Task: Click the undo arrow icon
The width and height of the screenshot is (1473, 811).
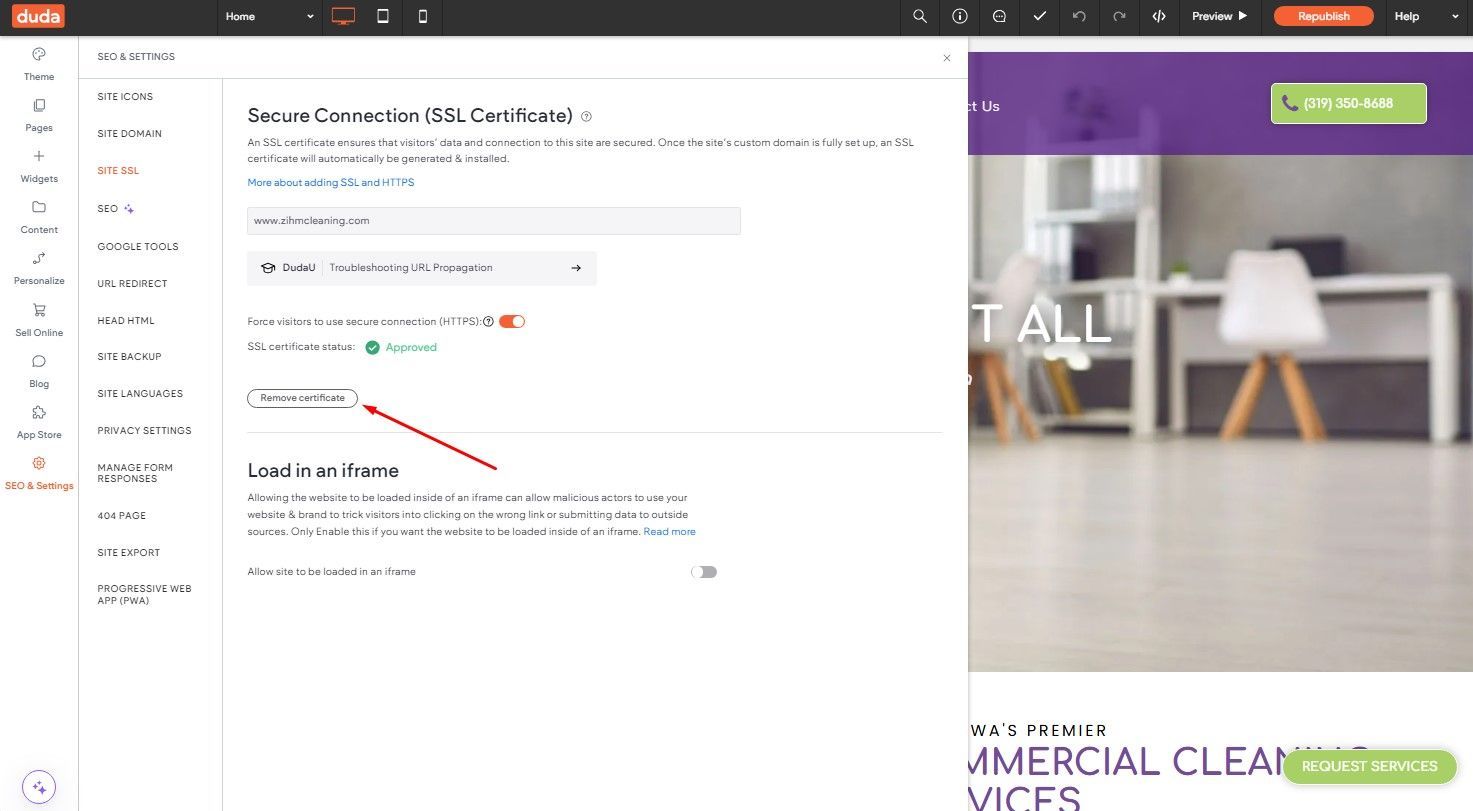Action: pyautogui.click(x=1079, y=16)
